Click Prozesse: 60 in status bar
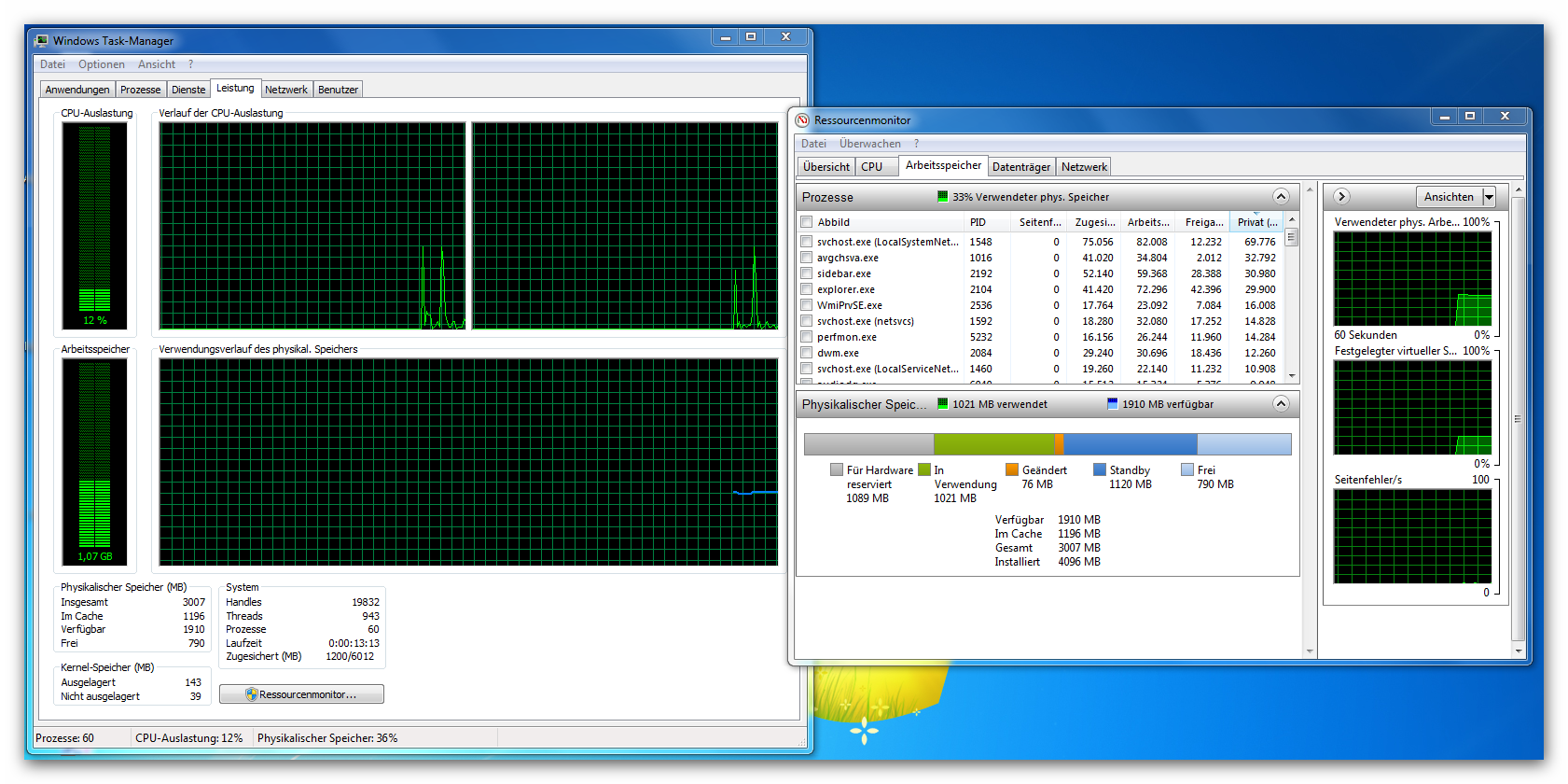Screen dimensions: 1568x784 [x=64, y=737]
